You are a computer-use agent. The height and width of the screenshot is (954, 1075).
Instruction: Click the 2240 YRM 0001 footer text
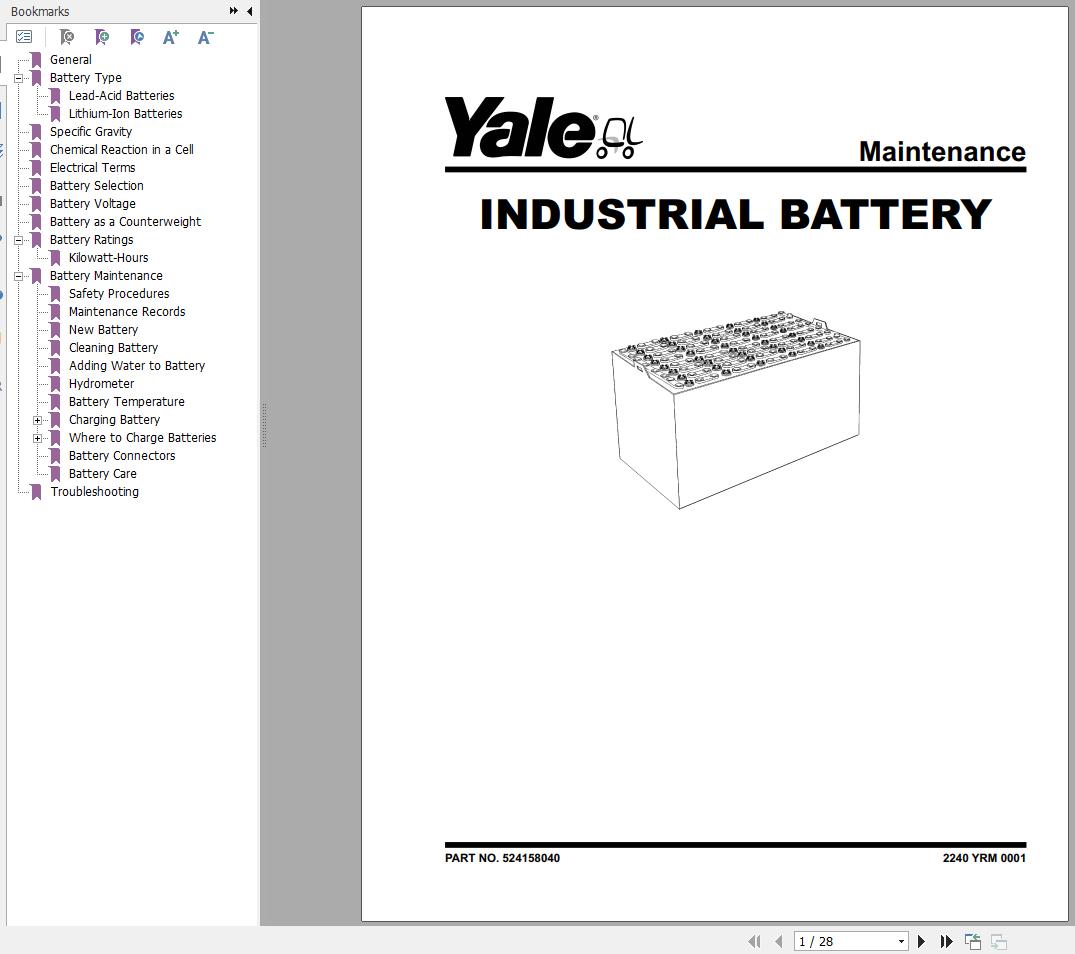click(984, 857)
